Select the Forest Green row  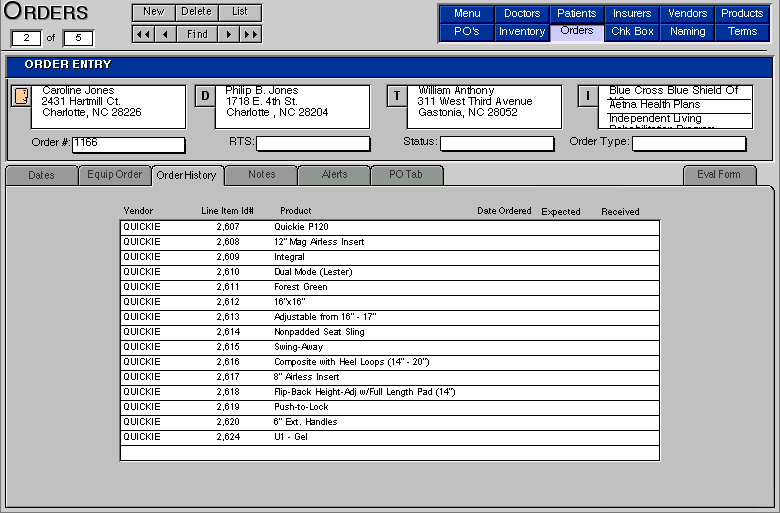(390, 287)
